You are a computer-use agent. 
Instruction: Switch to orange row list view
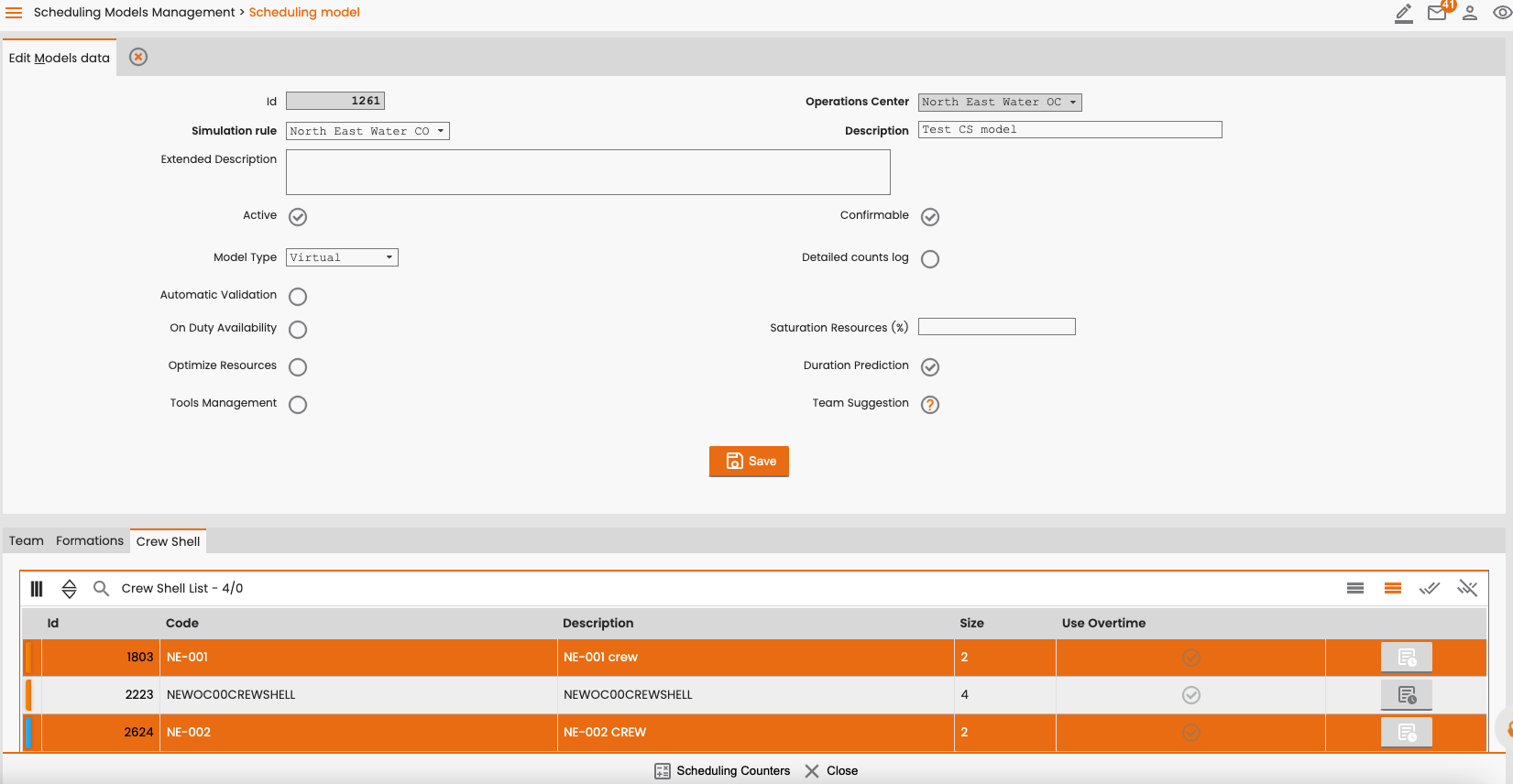pos(1393,588)
